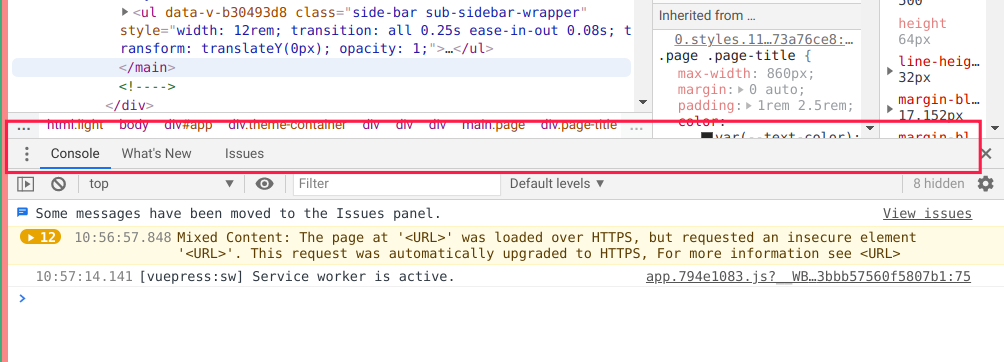1004x362 pixels.
Task: Open console settings gear
Action: click(x=985, y=184)
